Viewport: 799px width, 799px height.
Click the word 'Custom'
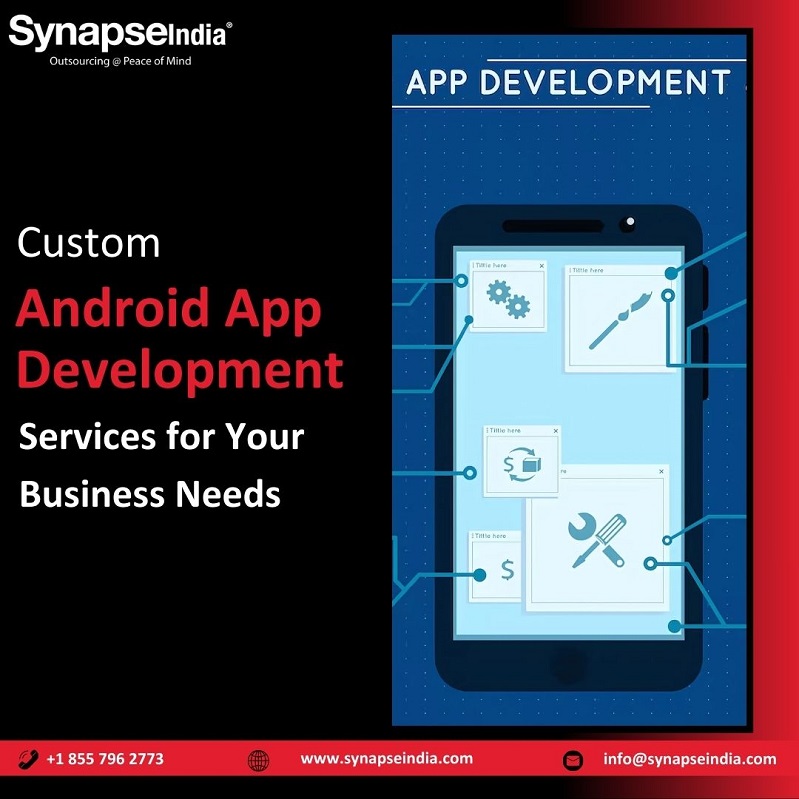click(x=89, y=243)
